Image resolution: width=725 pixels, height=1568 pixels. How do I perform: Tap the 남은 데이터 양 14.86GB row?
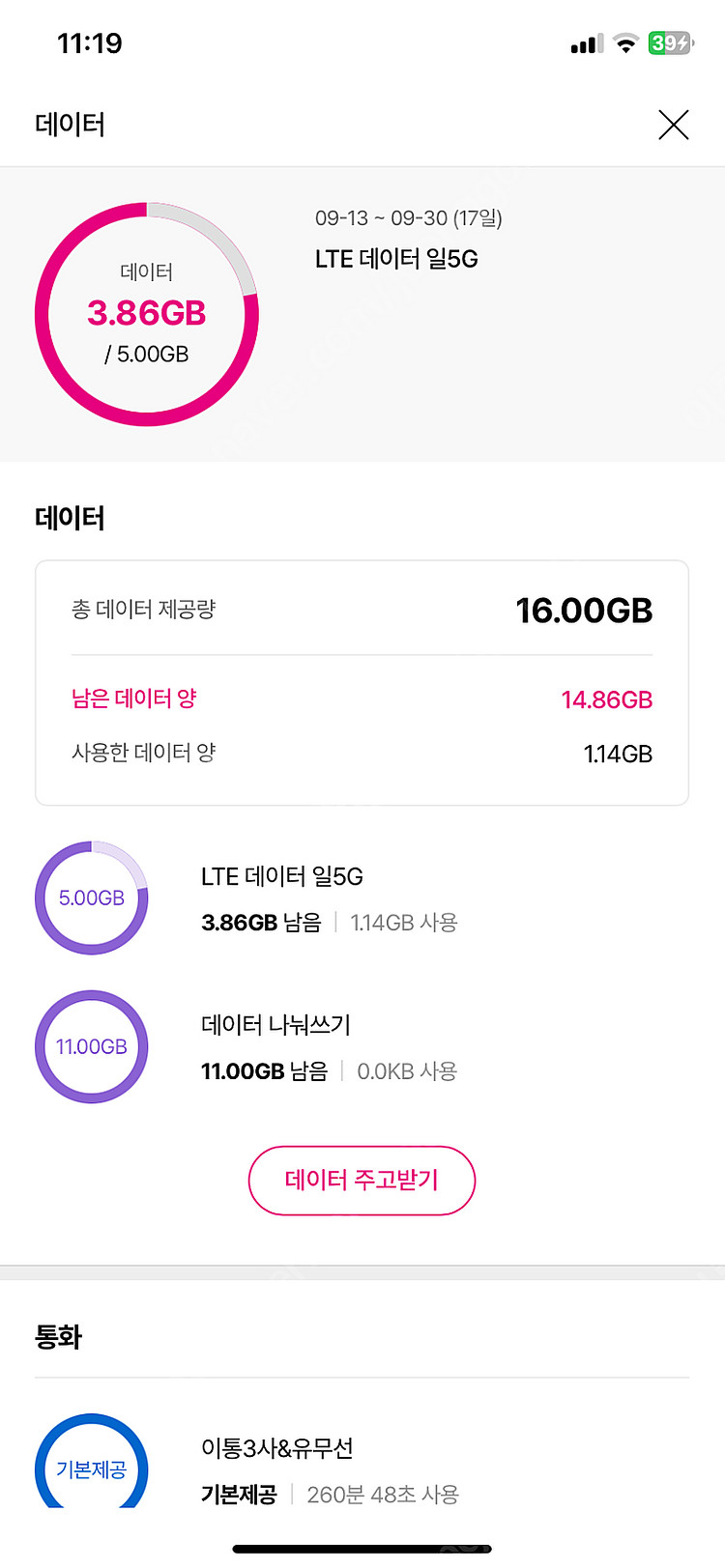[x=362, y=698]
